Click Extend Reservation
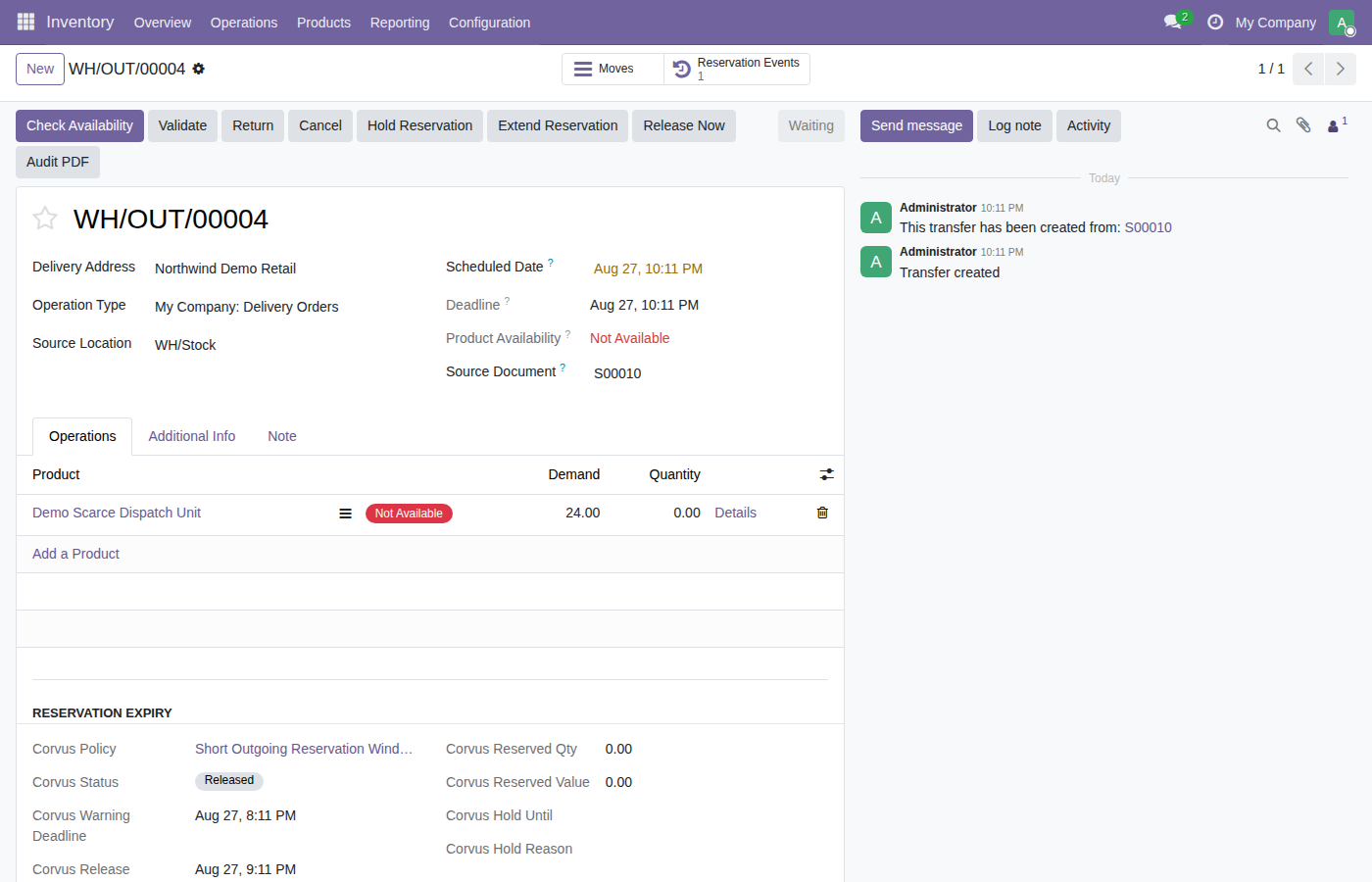The width and height of the screenshot is (1372, 882). coord(558,125)
